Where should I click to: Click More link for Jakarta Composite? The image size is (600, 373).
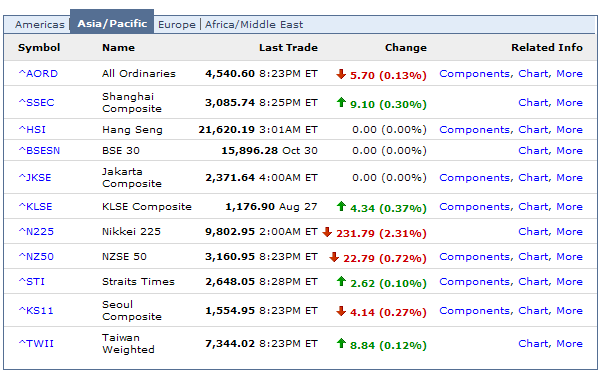(569, 178)
